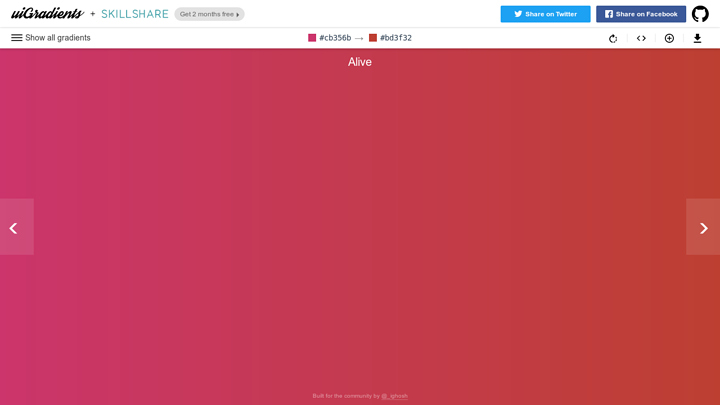Click the Alive gradient title
The height and width of the screenshot is (405, 720).
click(x=360, y=62)
